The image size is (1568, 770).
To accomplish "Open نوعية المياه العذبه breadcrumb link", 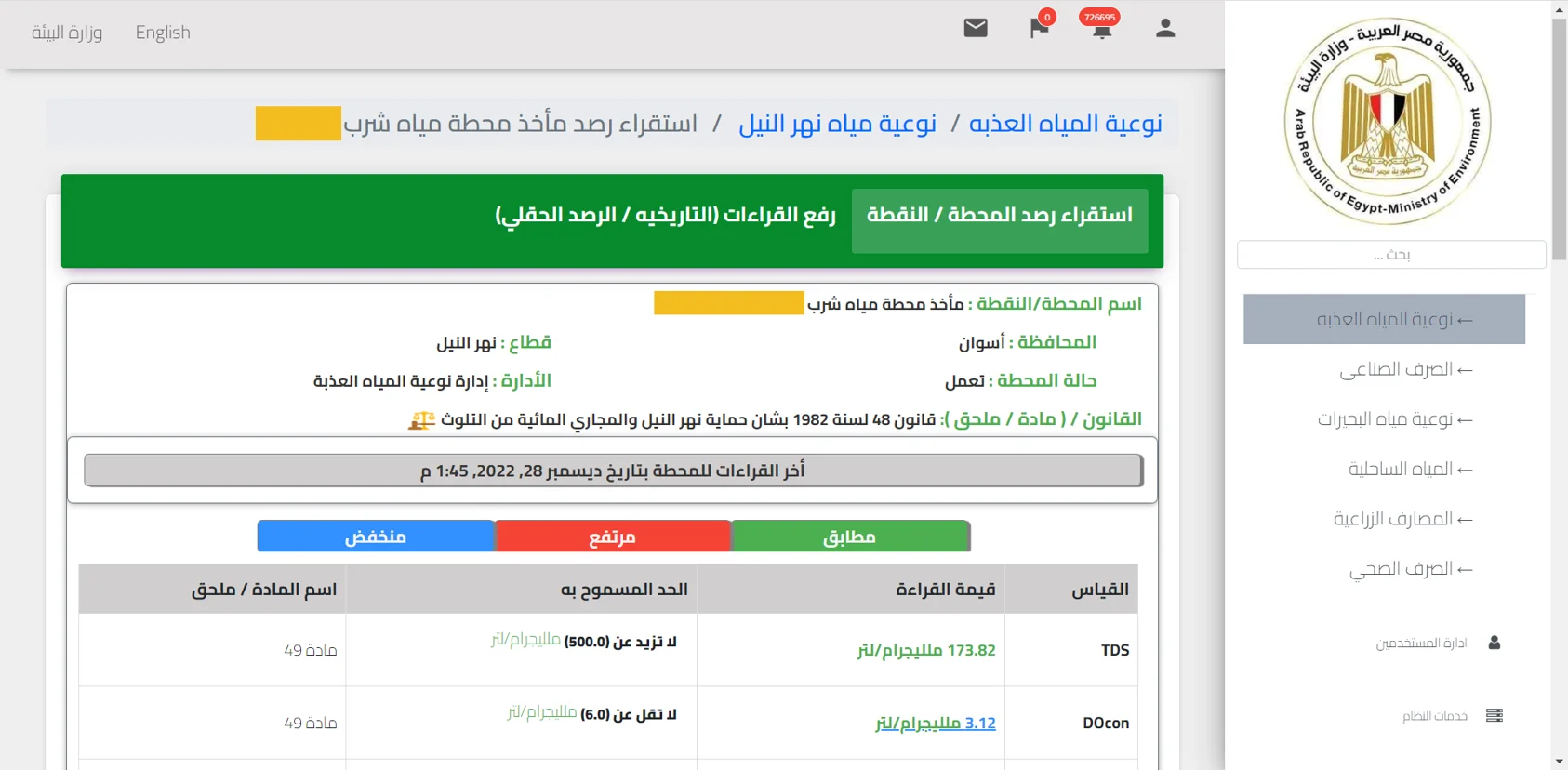I will 1066,124.
